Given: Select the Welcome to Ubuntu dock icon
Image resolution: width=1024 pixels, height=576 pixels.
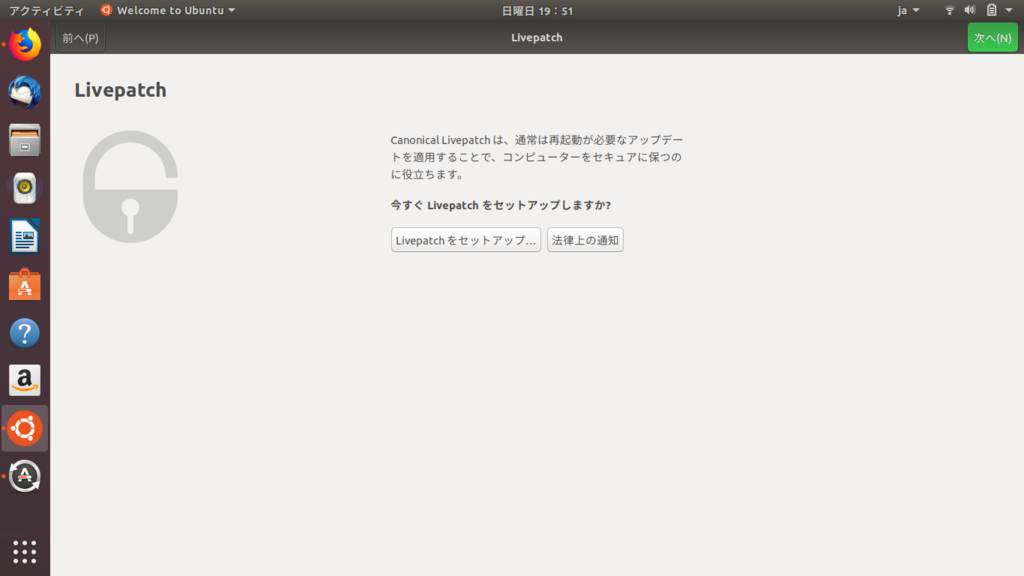Looking at the screenshot, I should click(x=25, y=428).
